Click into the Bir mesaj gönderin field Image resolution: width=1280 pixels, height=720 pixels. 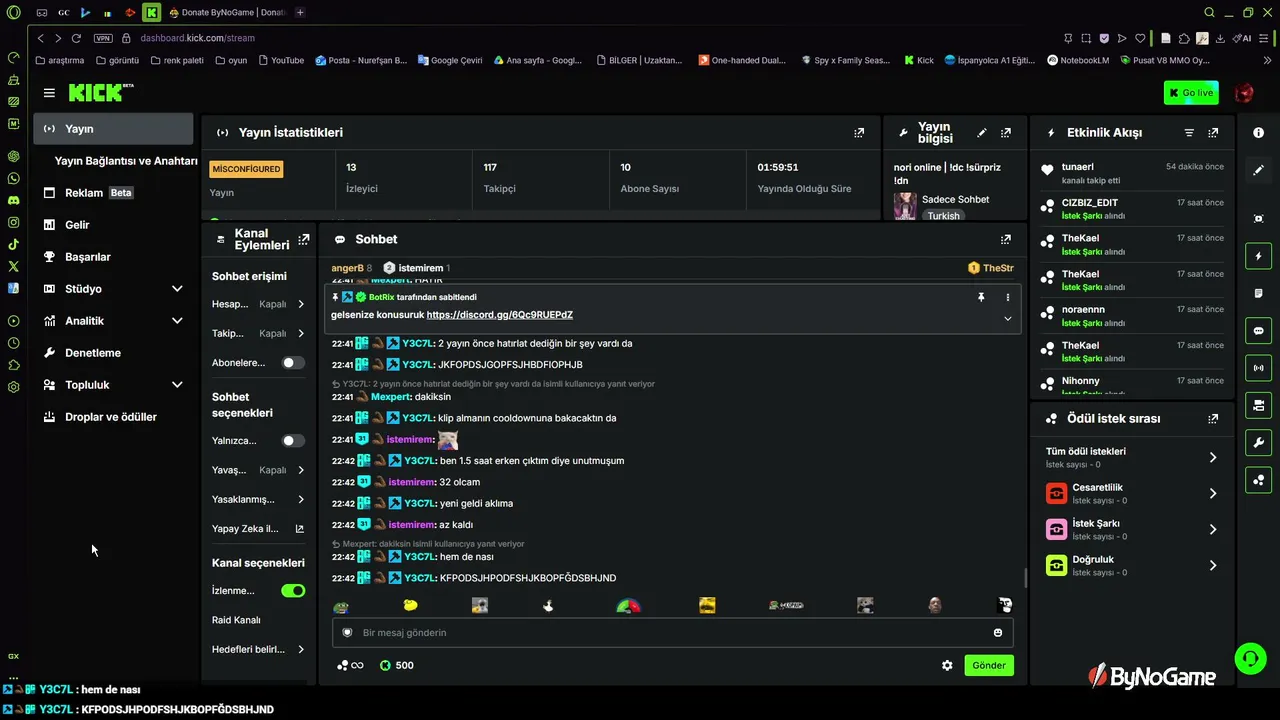coord(672,632)
